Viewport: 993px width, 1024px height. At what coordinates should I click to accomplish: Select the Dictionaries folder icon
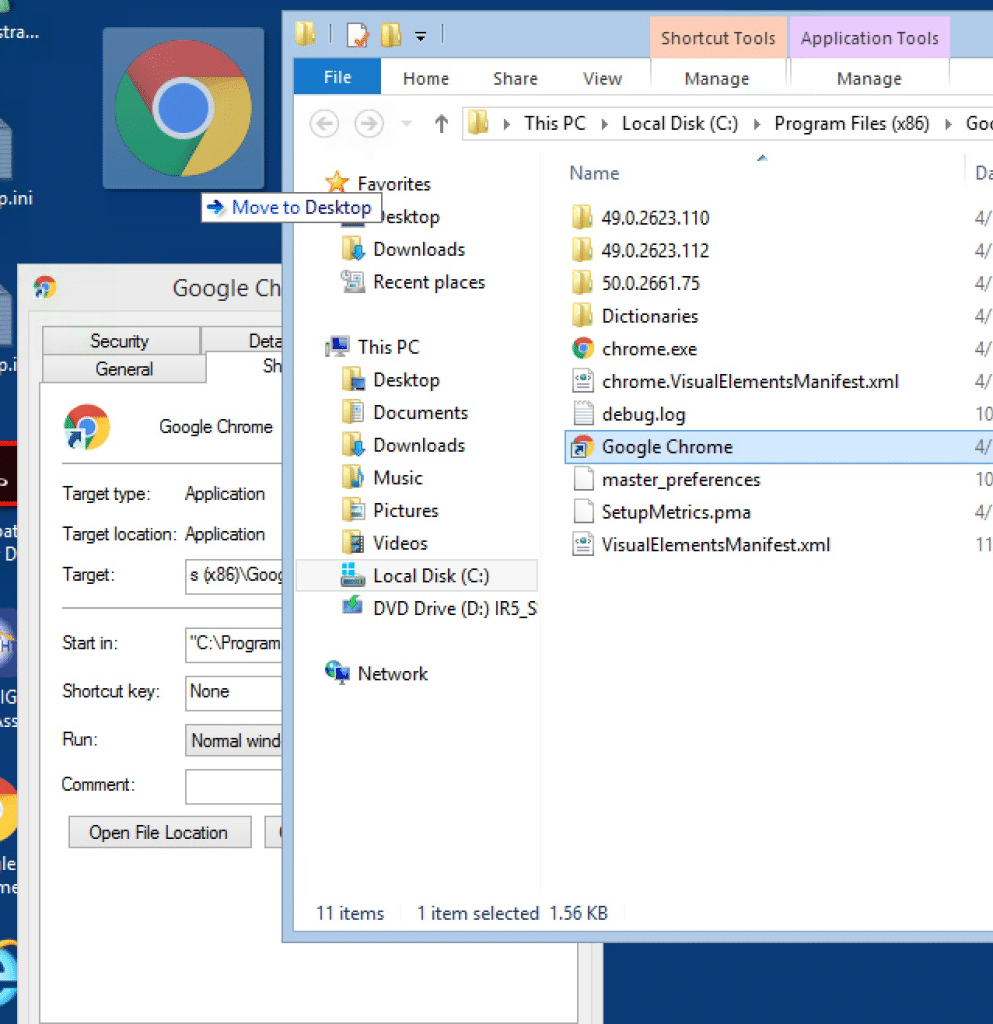coord(582,315)
